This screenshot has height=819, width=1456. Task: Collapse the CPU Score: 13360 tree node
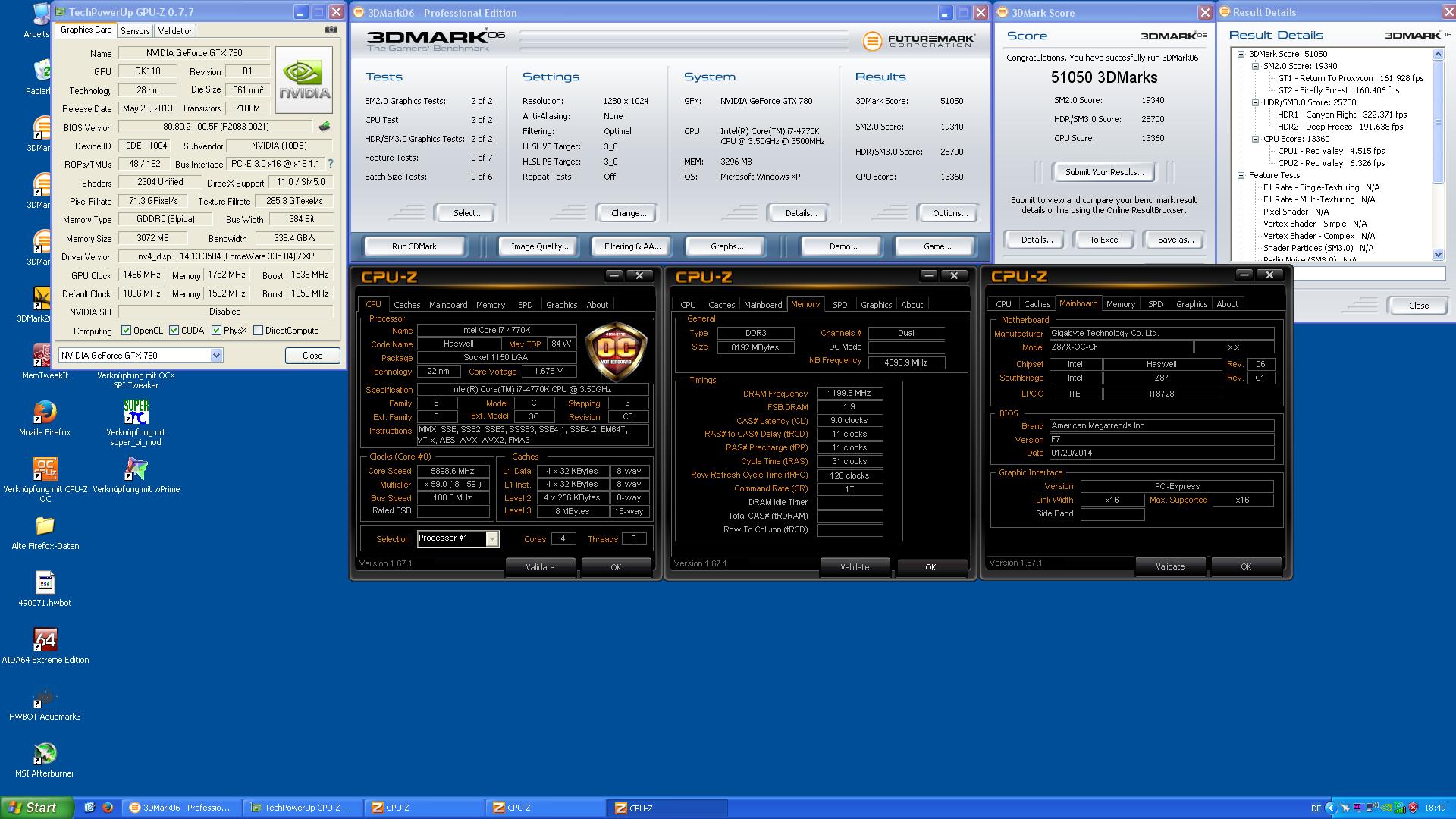point(1256,139)
